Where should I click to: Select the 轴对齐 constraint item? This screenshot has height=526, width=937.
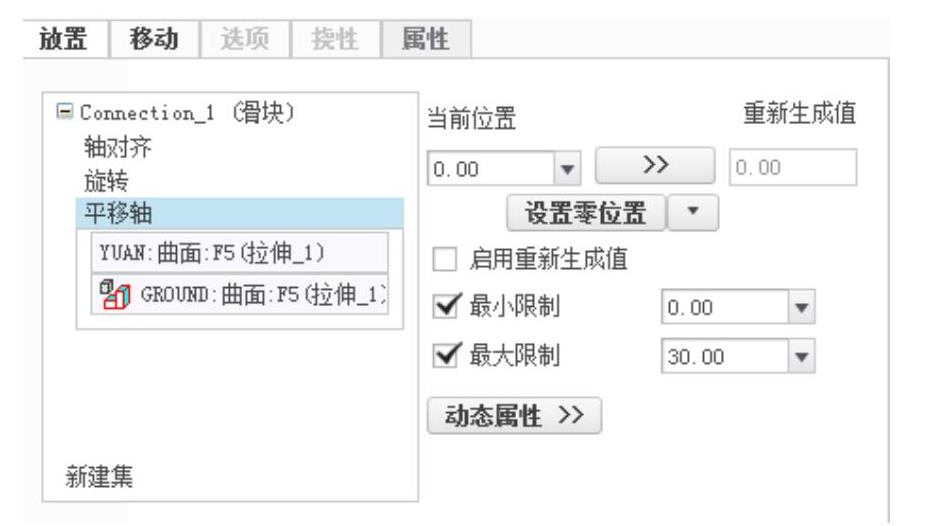pyautogui.click(x=118, y=146)
